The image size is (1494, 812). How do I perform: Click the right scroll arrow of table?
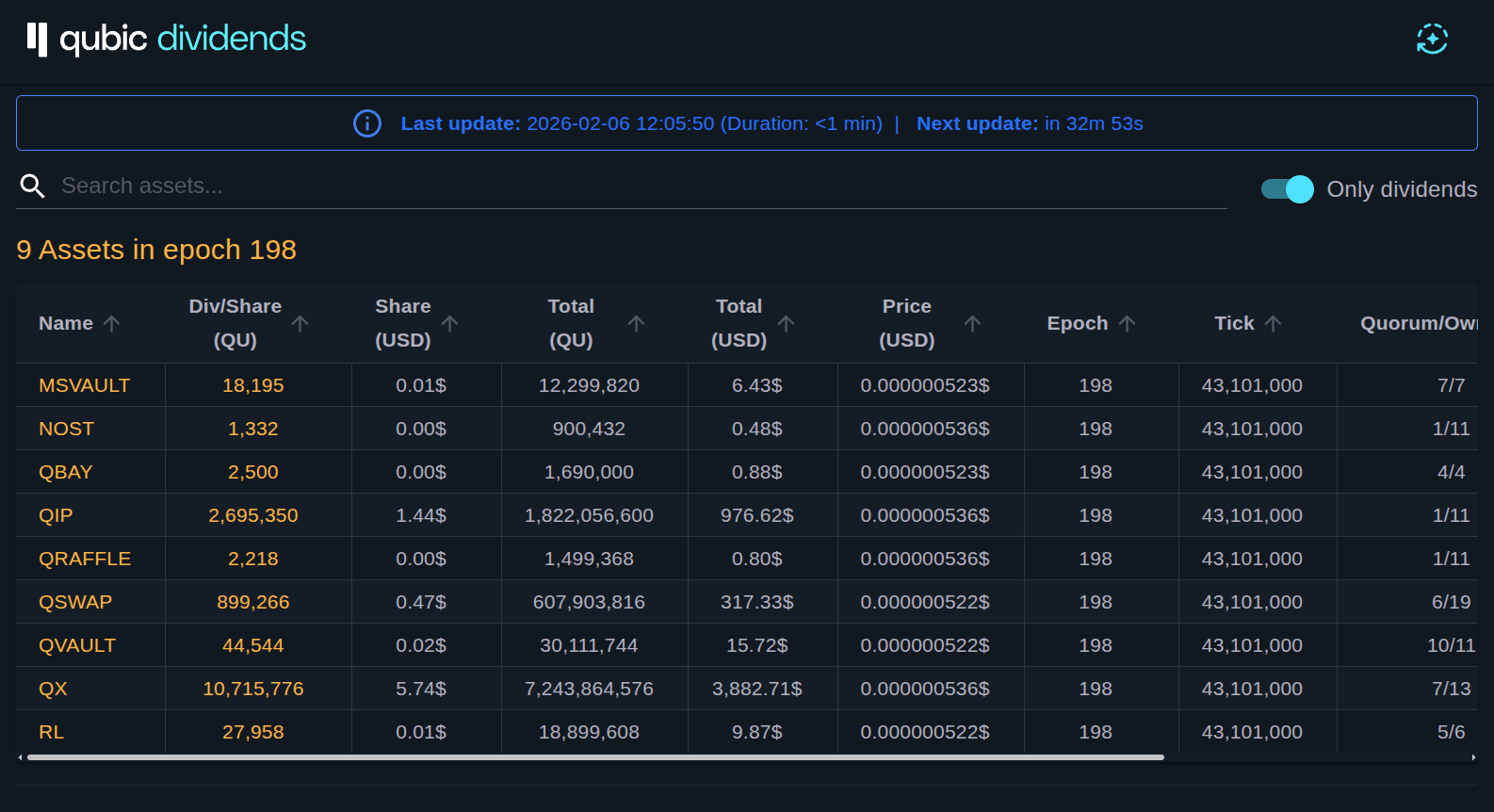(x=1473, y=757)
